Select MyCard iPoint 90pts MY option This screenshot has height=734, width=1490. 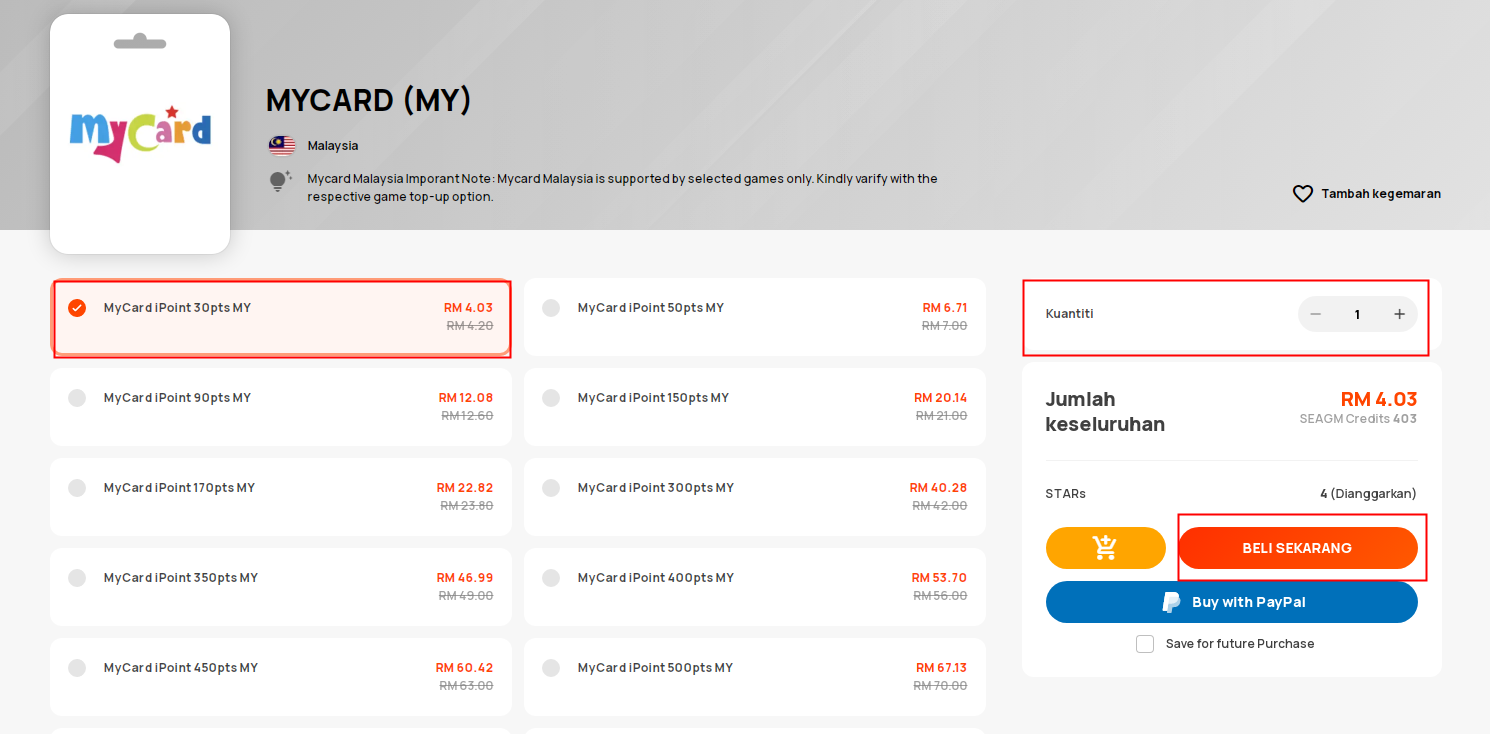[x=281, y=407]
